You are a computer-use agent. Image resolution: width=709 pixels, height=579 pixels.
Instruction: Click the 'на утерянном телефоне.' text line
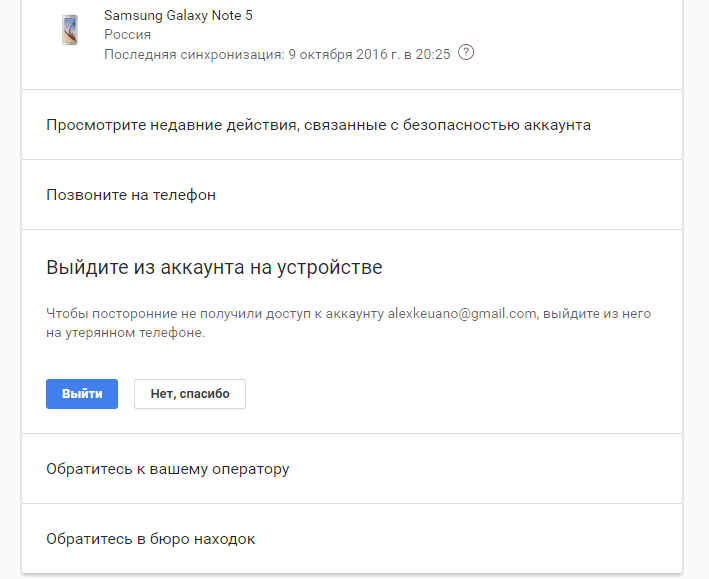(x=126, y=333)
